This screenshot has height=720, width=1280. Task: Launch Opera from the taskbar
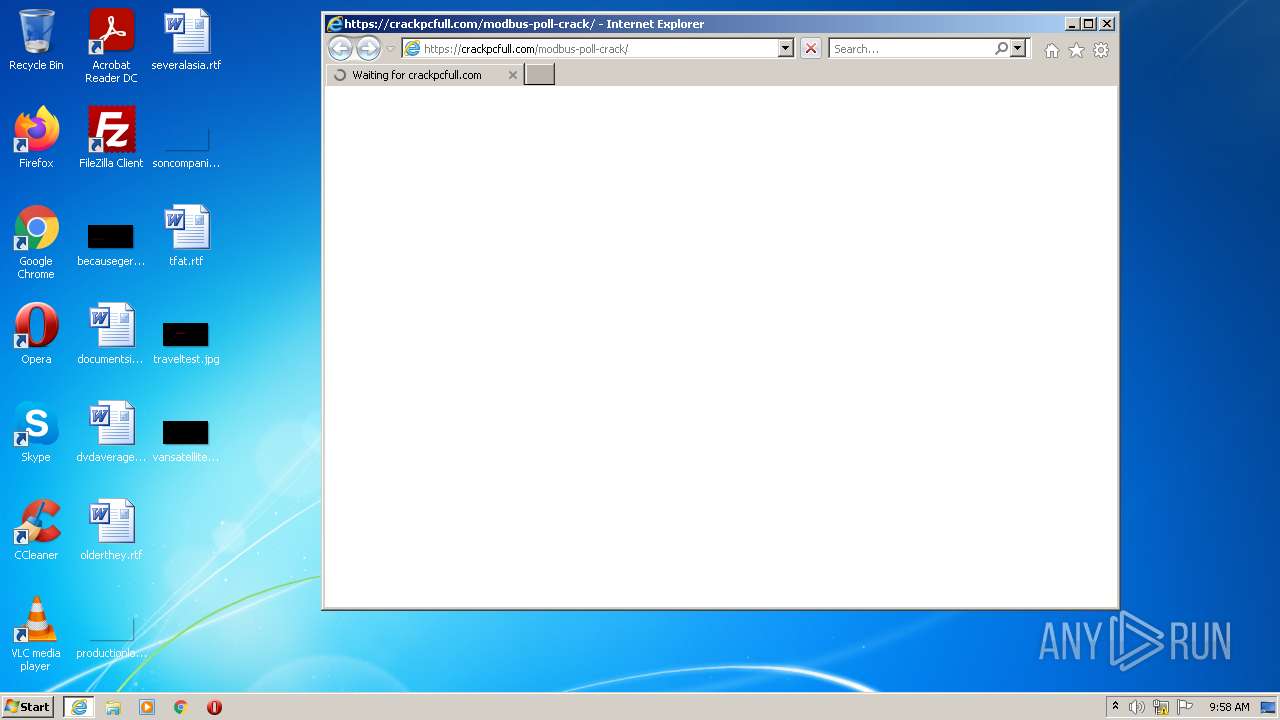click(x=214, y=707)
